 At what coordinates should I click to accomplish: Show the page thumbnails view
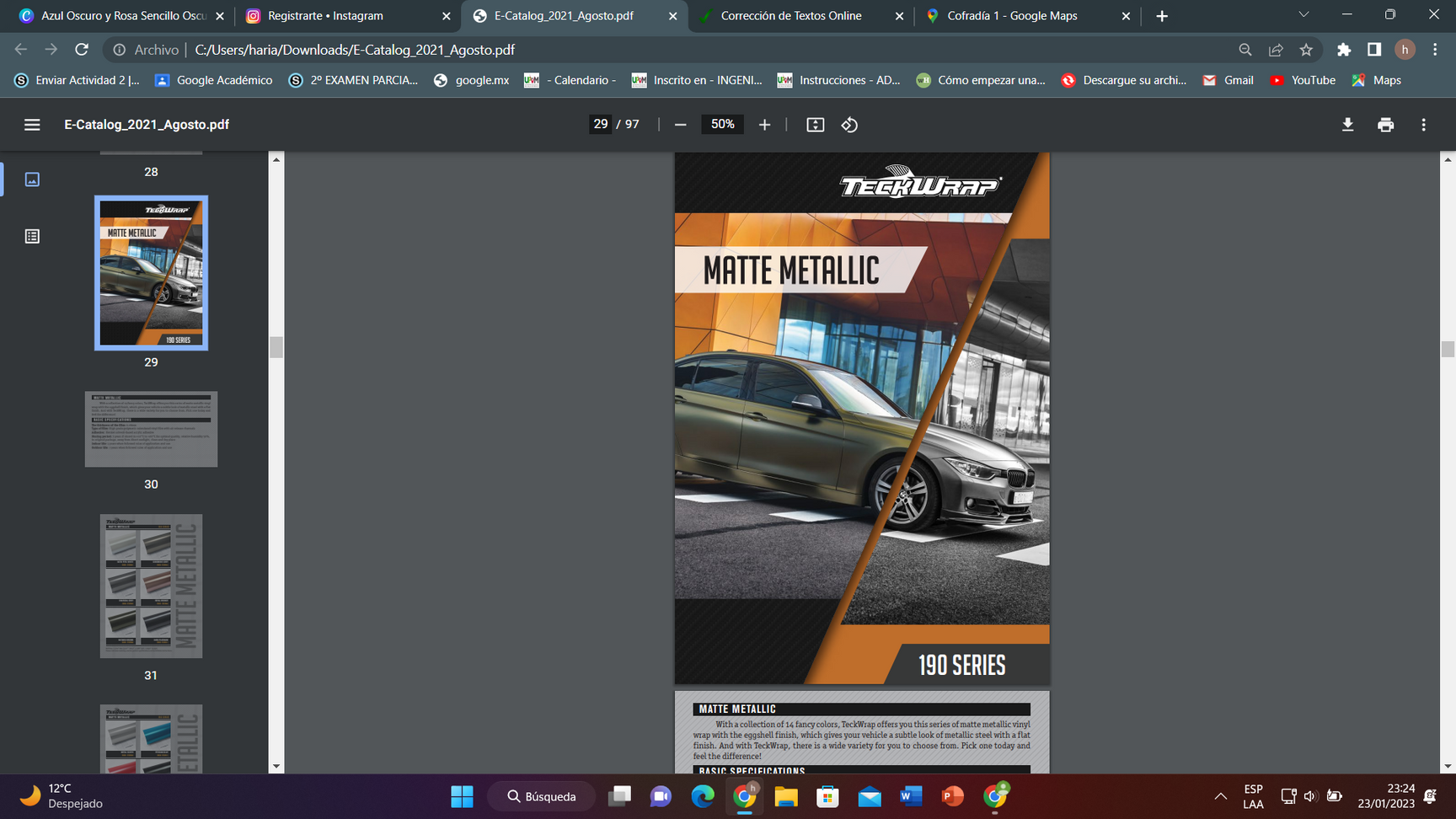(32, 179)
